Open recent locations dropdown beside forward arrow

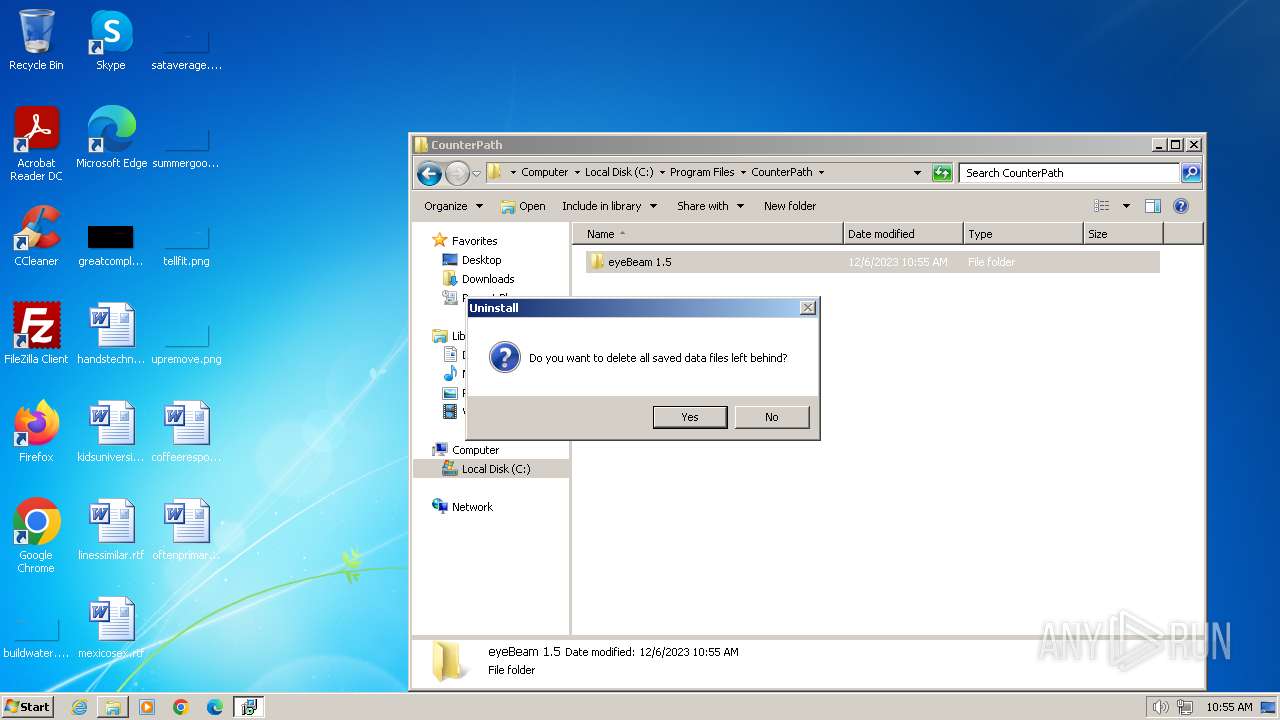point(477,173)
